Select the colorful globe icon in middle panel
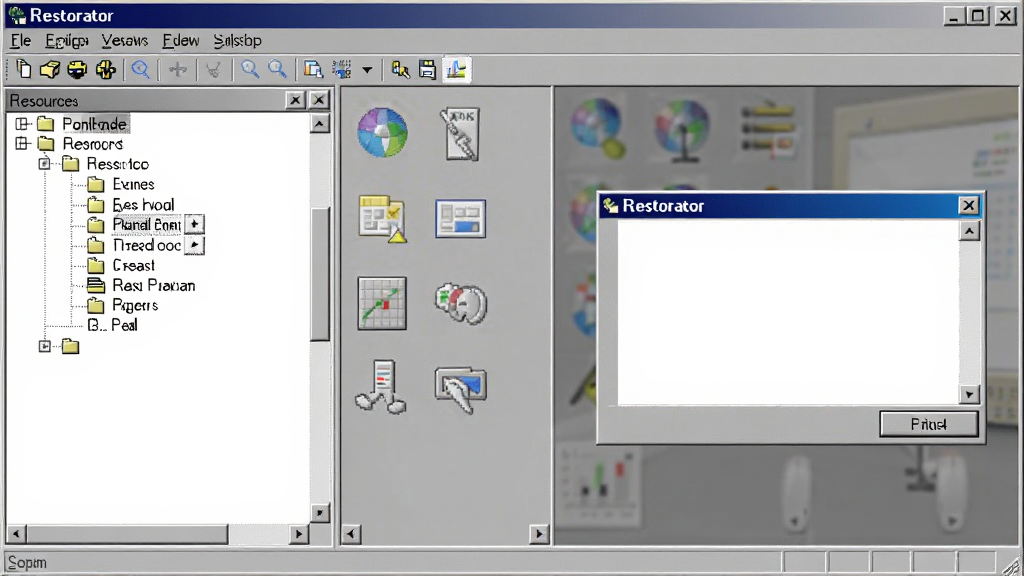 [x=383, y=133]
